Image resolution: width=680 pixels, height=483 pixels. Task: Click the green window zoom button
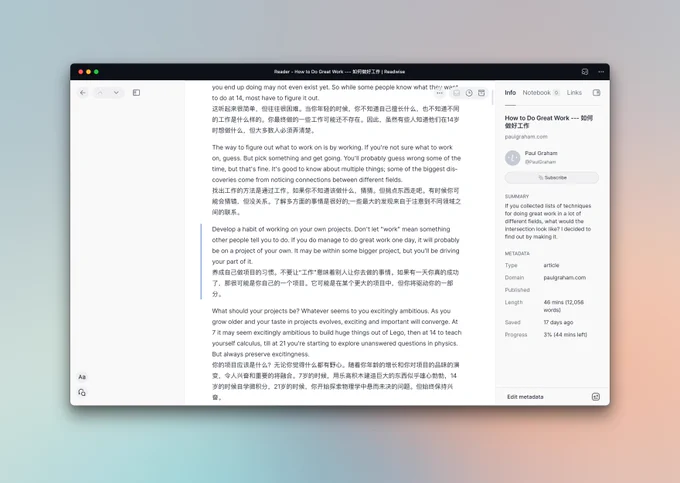point(96,72)
